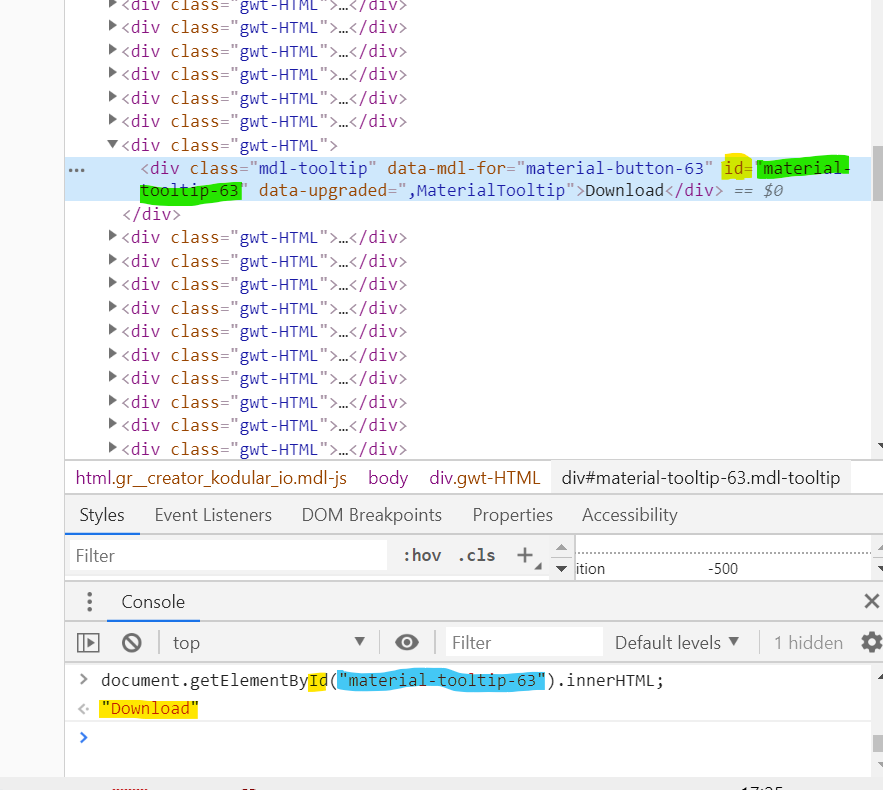This screenshot has width=883, height=790.
Task: Add new style rule plus icon
Action: pos(524,555)
